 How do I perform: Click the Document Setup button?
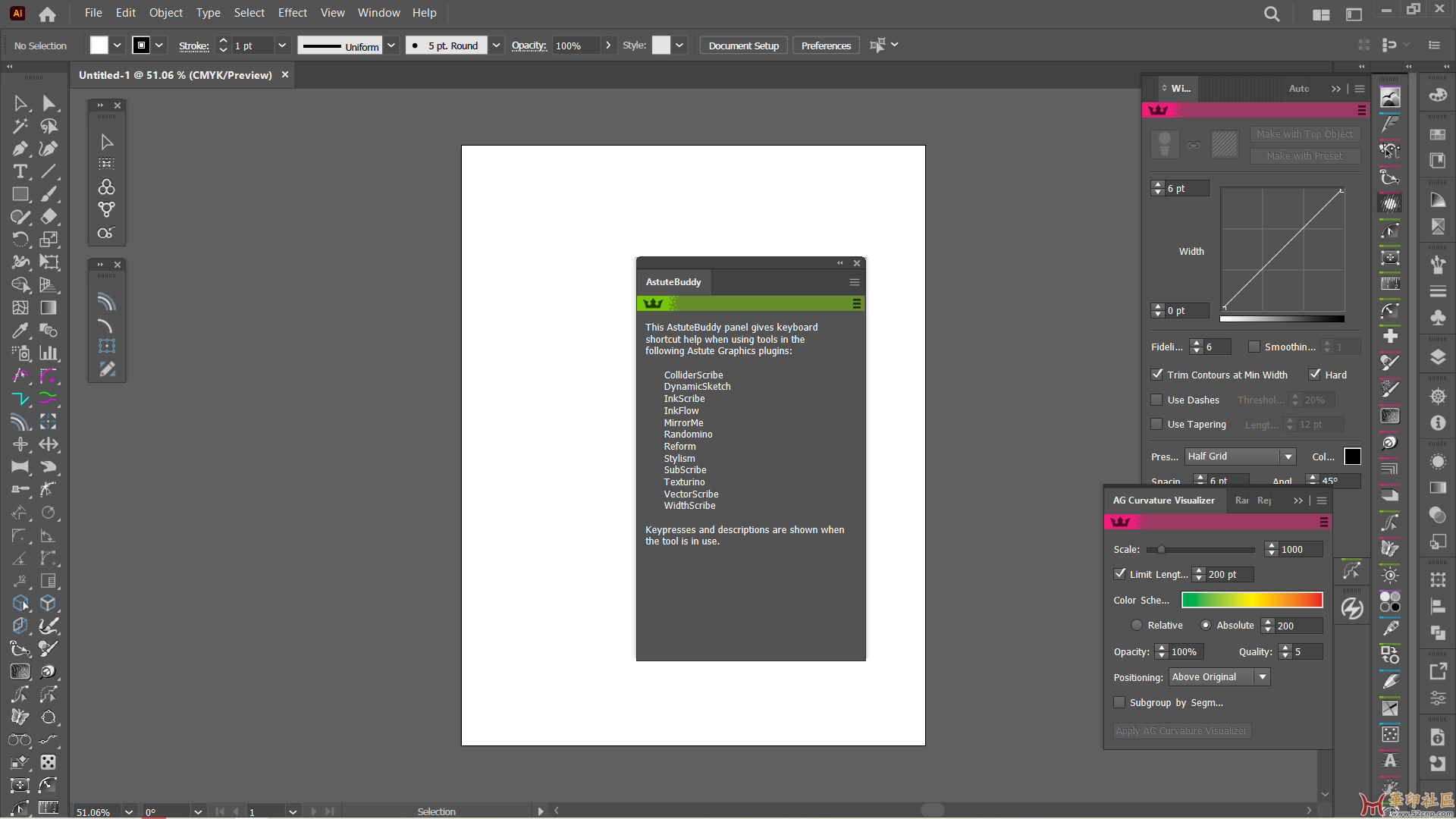click(x=744, y=45)
